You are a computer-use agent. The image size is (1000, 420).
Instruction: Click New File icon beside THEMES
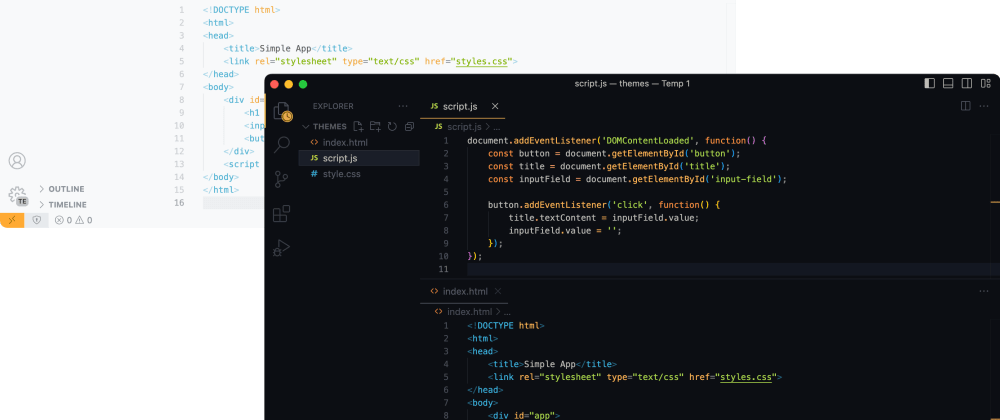358,126
